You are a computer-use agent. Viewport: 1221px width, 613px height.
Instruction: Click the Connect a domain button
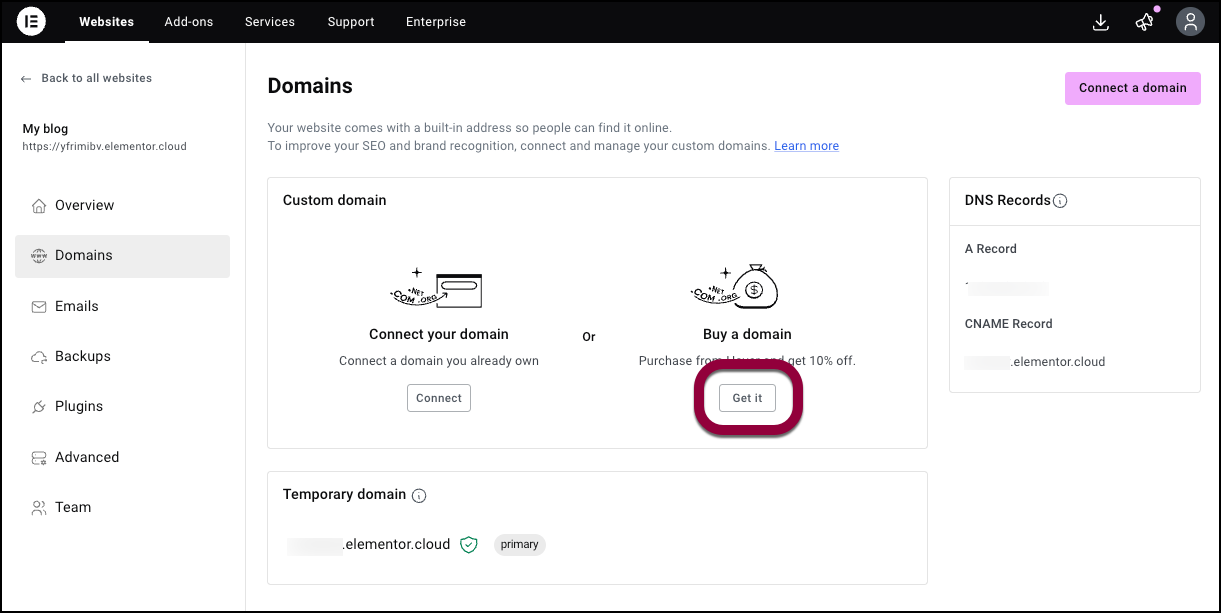pos(1133,88)
